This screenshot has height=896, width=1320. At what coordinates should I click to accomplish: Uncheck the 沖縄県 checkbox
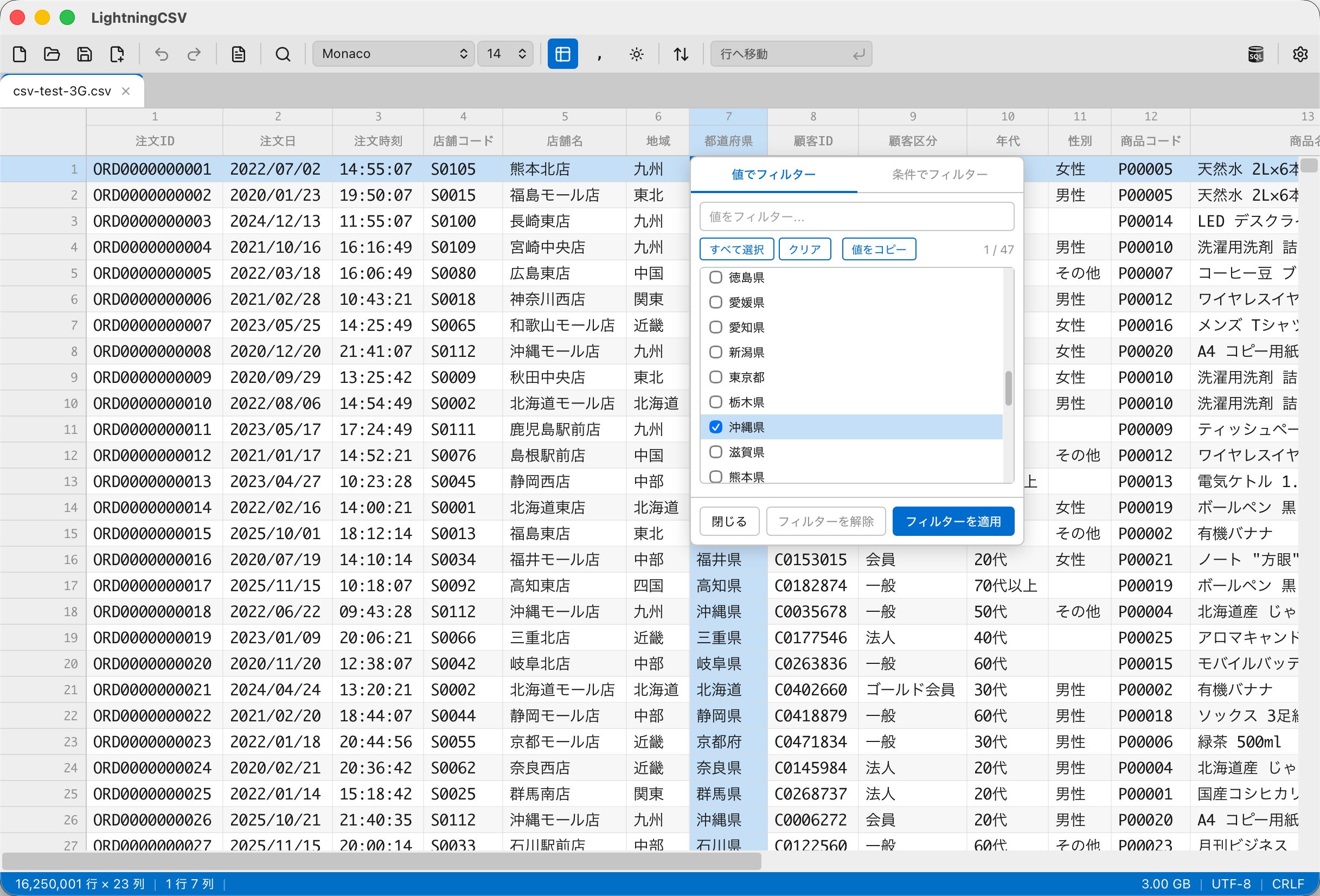[716, 427]
